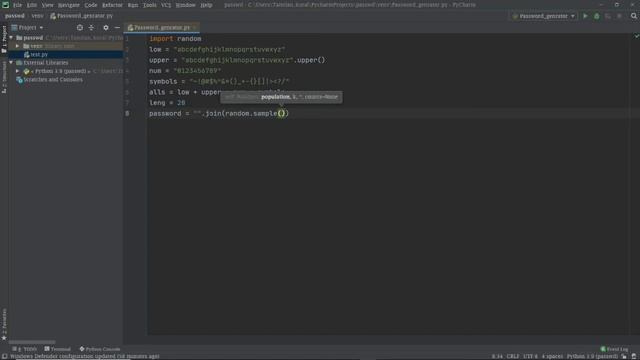Open the Code menu
The width and height of the screenshot is (640, 360).
point(91,5)
